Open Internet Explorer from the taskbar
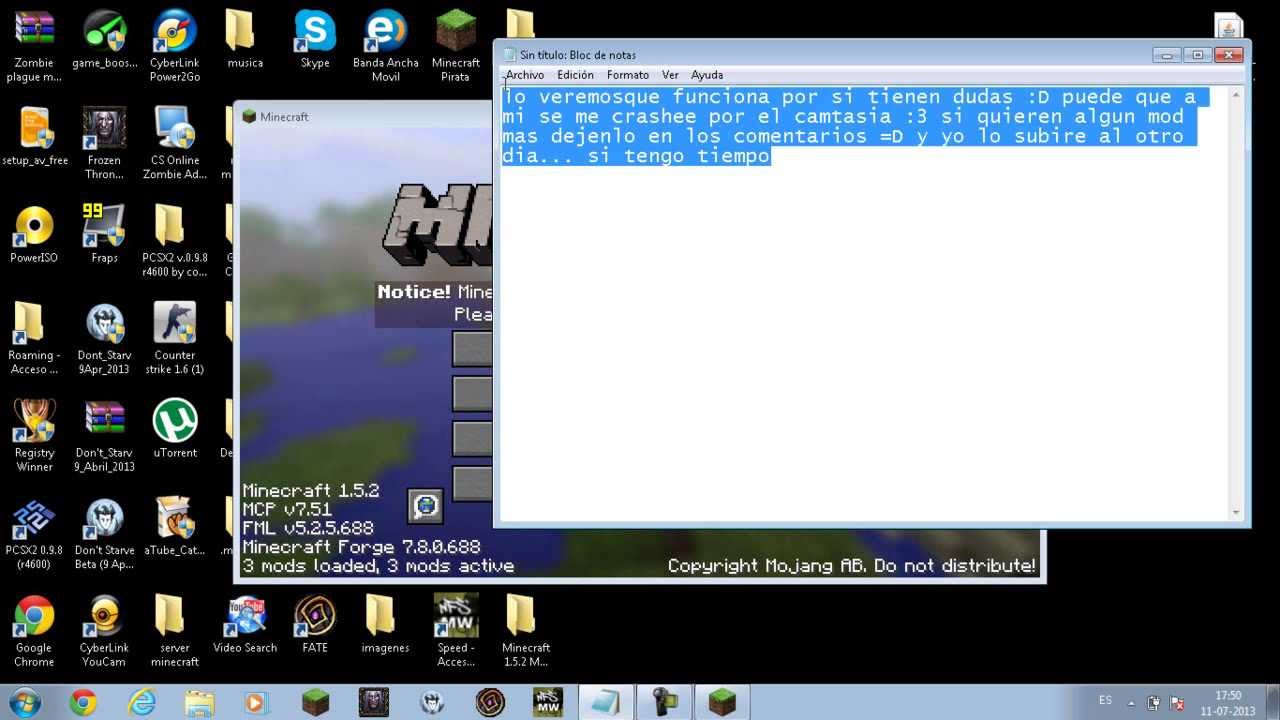The image size is (1280, 720). click(141, 702)
